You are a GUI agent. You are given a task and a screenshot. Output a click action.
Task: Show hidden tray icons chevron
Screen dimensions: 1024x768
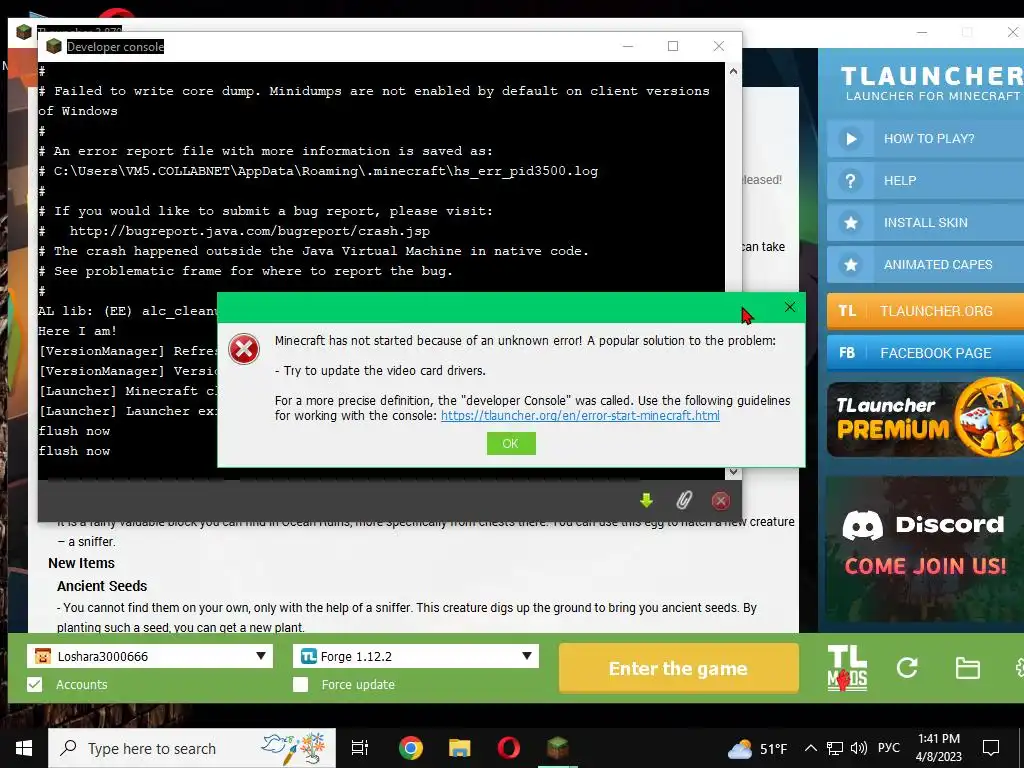click(x=810, y=748)
